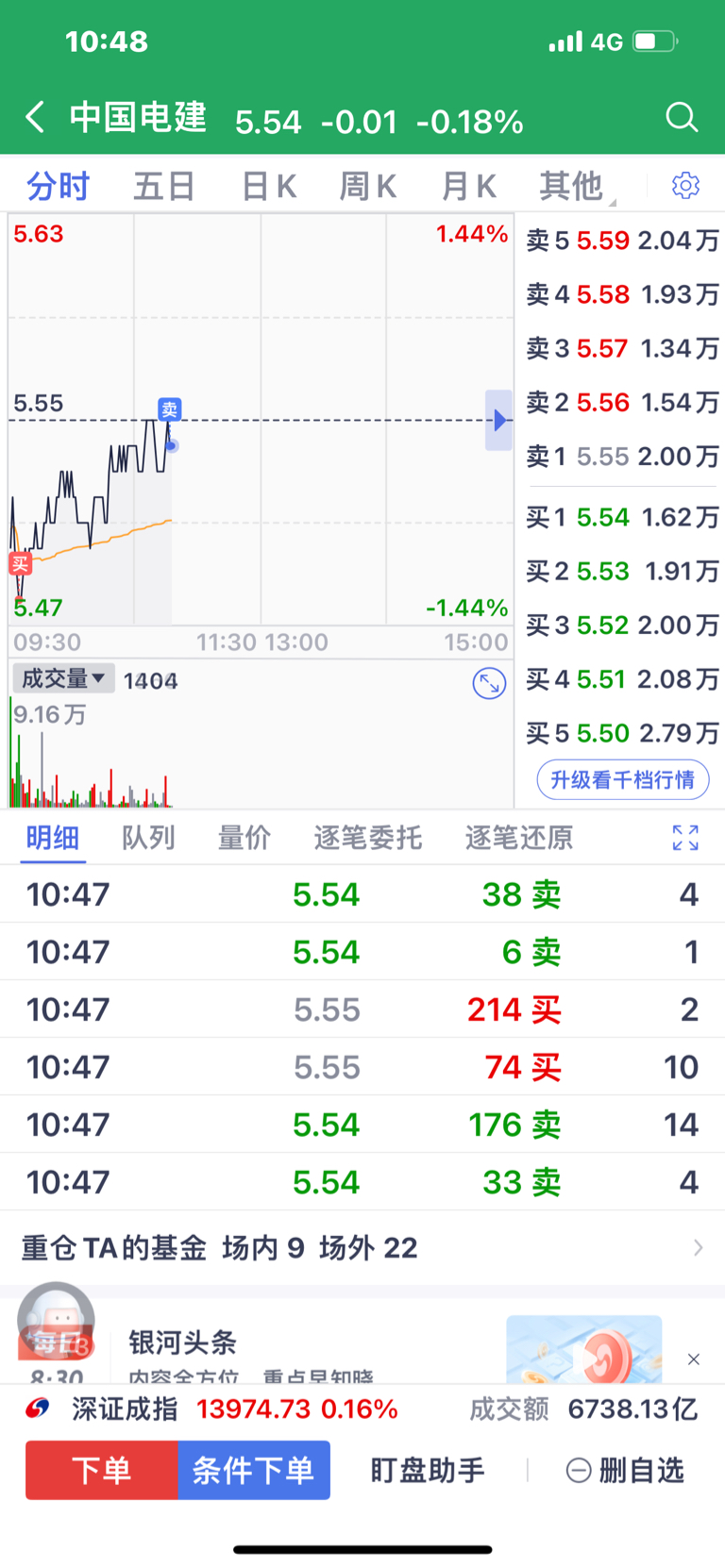
Task: Select the 逐笔还原 tab
Action: click(x=519, y=837)
